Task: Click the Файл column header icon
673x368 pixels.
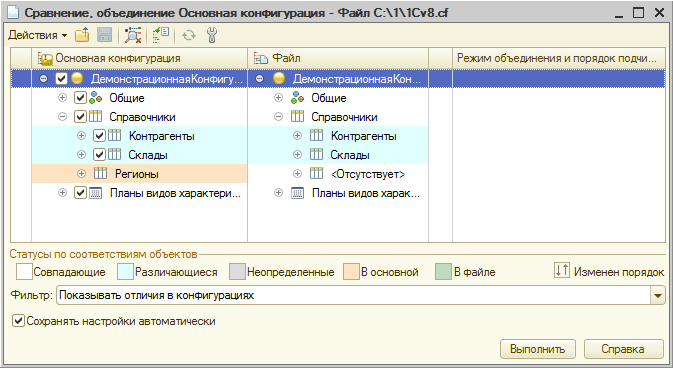Action: pos(261,58)
